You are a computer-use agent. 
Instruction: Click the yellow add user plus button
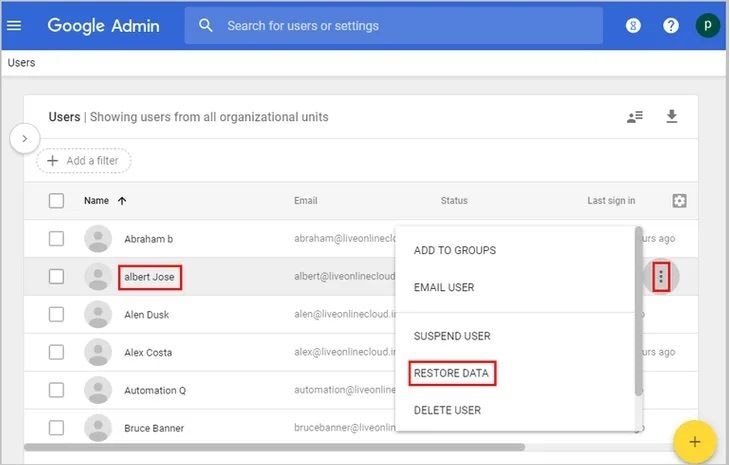(695, 441)
